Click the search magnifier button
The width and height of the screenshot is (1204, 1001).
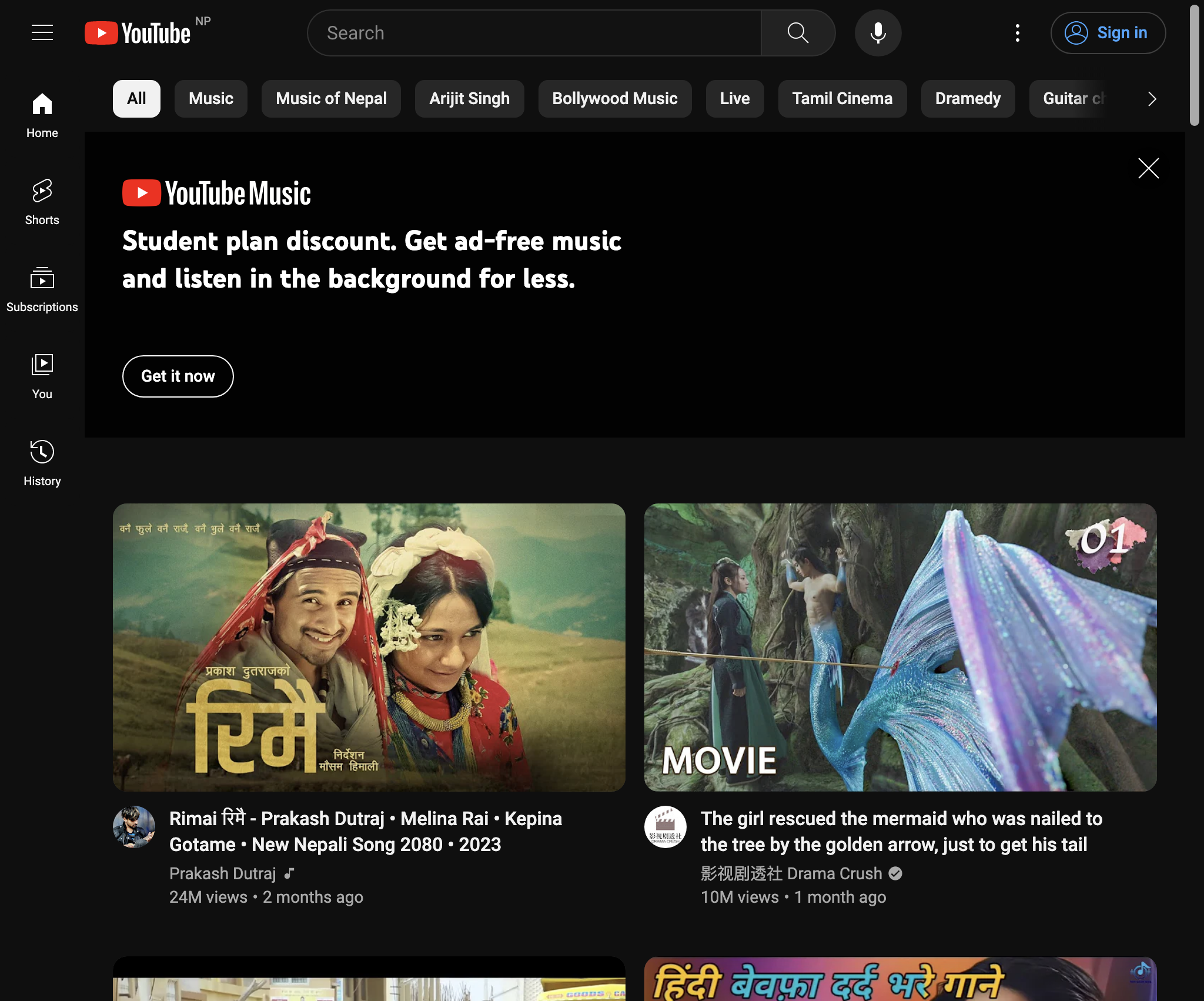tap(798, 33)
